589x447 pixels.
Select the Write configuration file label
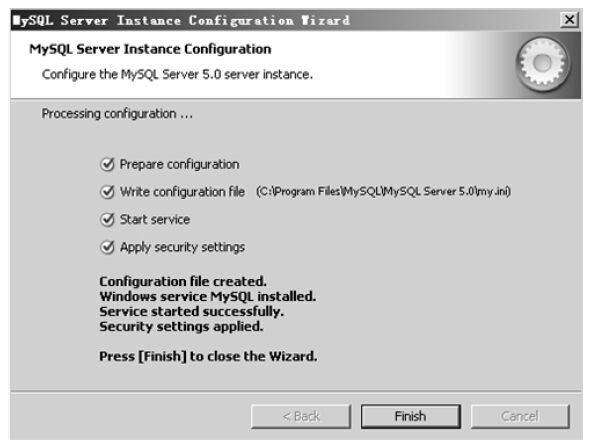[x=182, y=192]
